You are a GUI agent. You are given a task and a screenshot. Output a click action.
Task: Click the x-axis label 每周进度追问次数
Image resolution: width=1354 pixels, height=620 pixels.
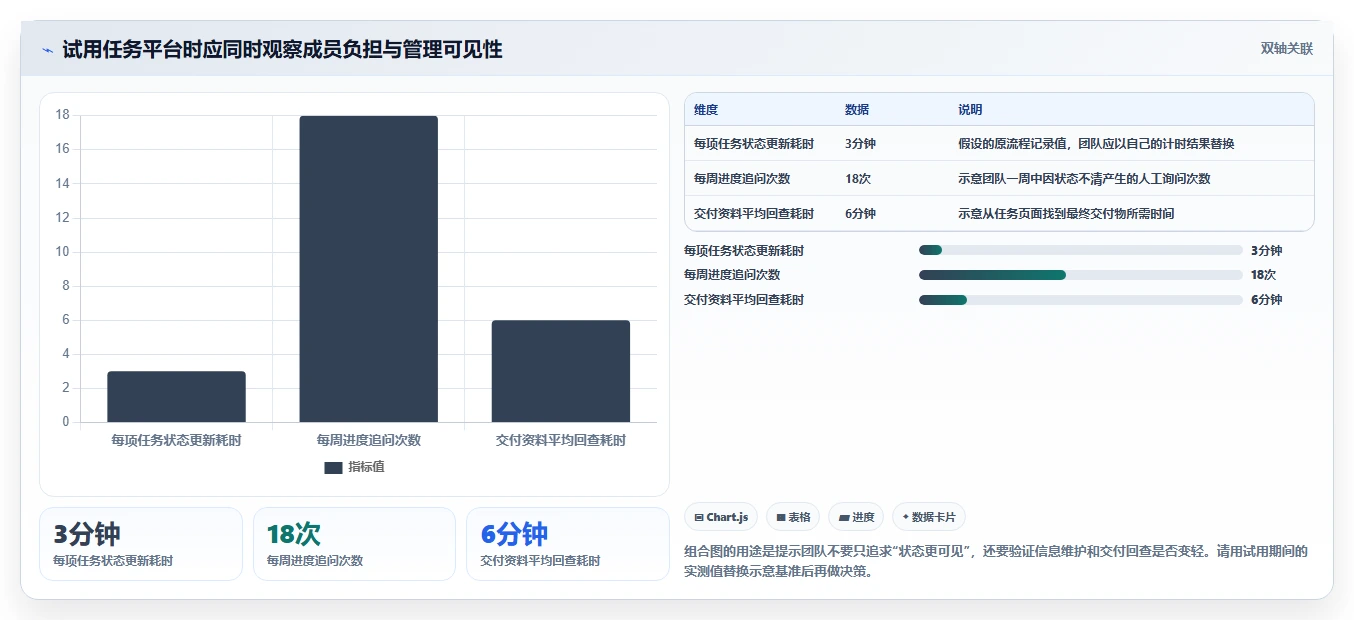[x=369, y=440]
